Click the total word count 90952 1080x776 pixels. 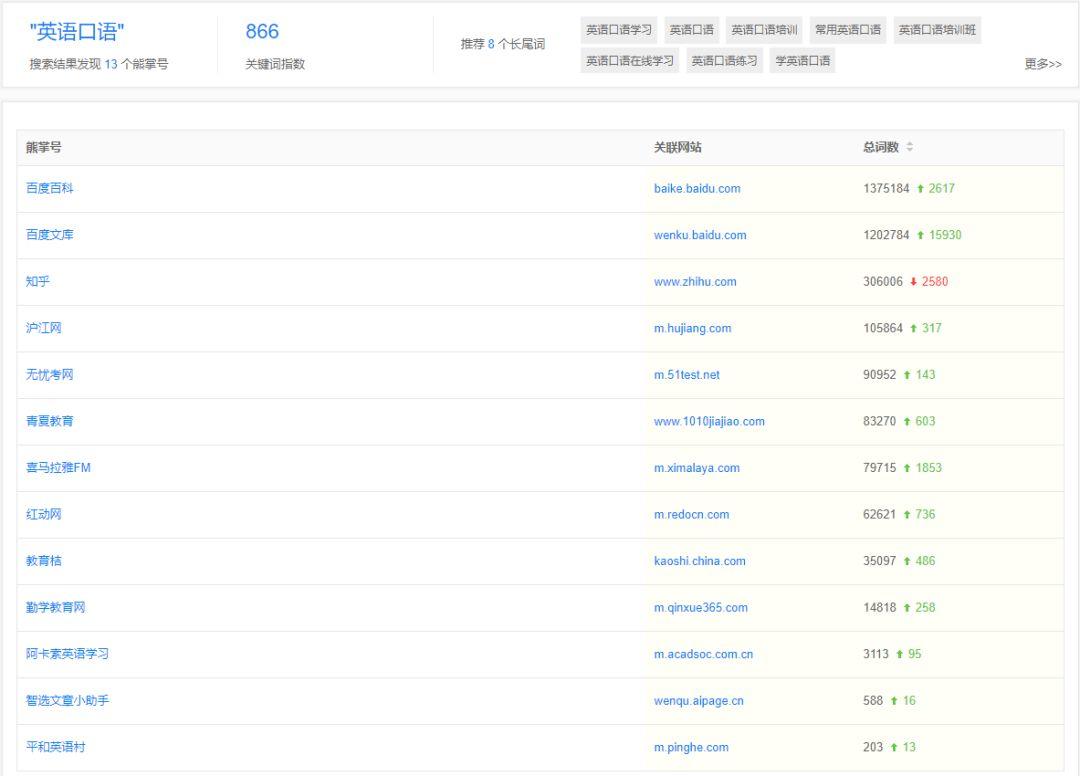(x=880, y=375)
